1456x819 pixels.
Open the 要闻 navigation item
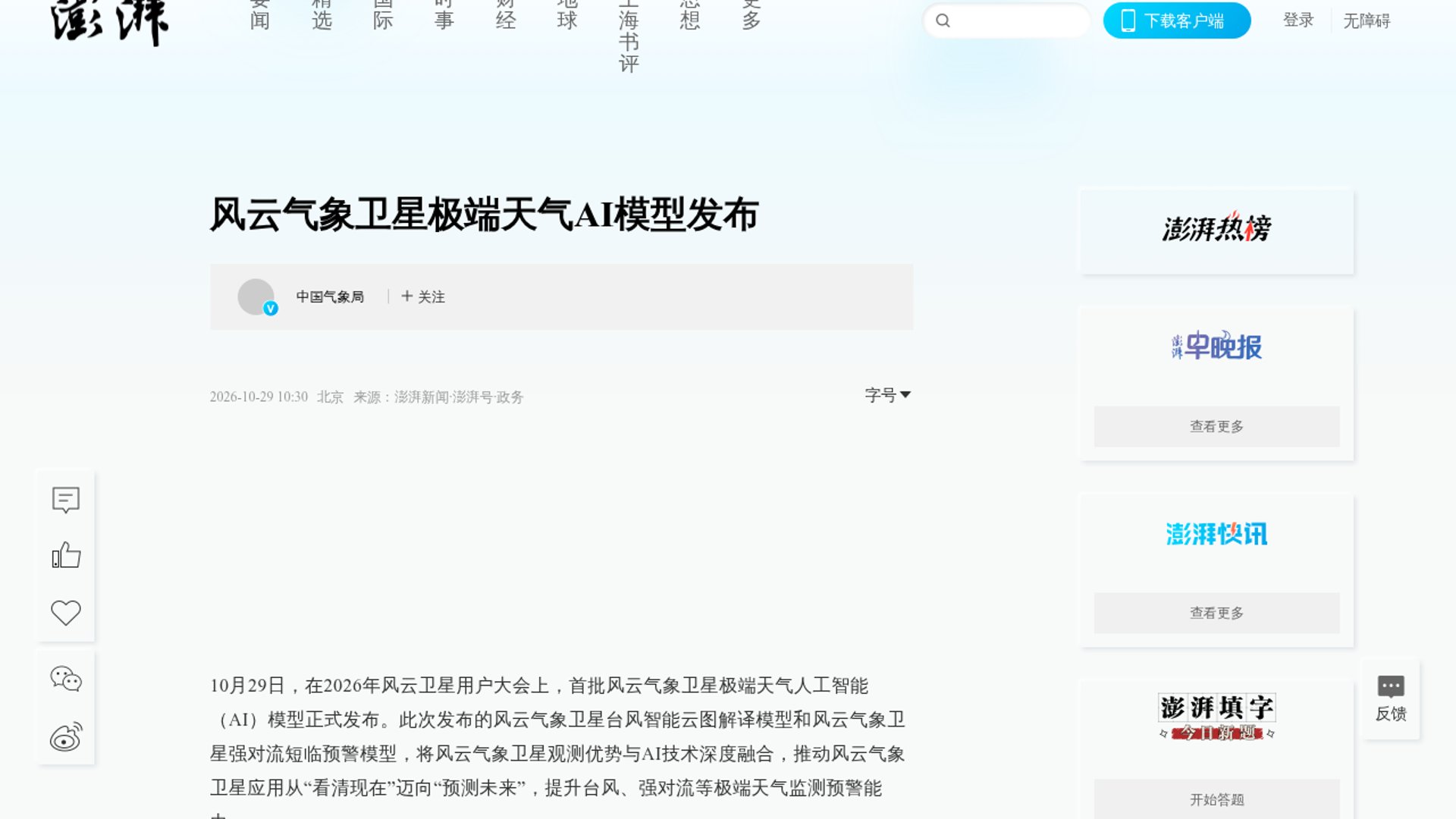pyautogui.click(x=260, y=15)
